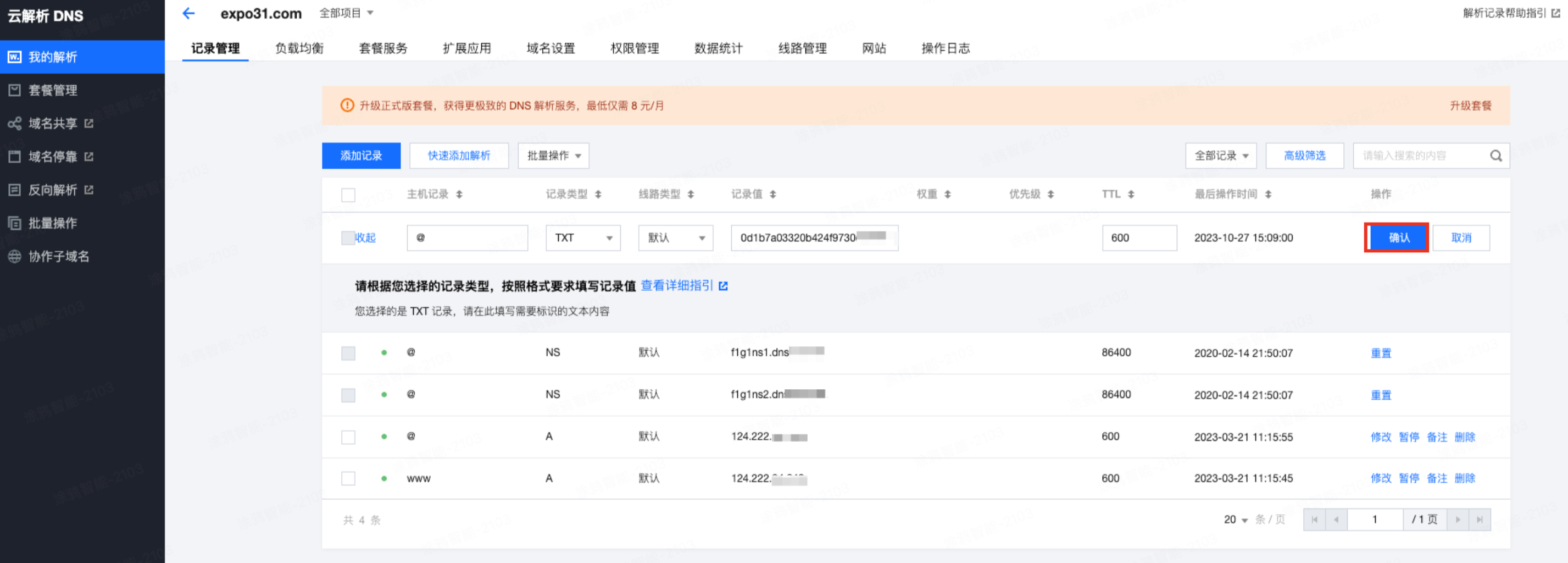
Task: Click the last page arrow in pagination
Action: [x=1480, y=520]
